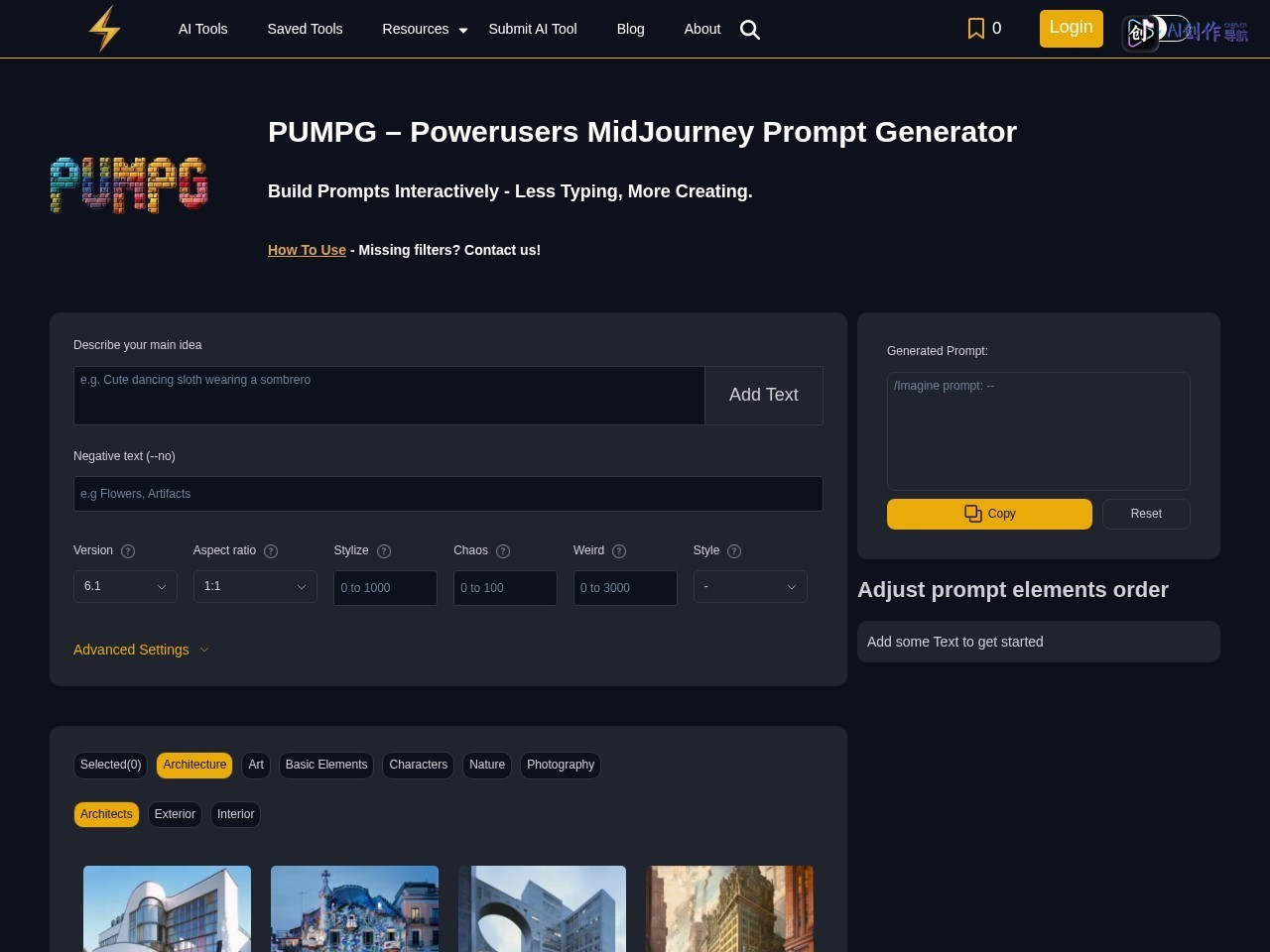Switch to the Characters category

419,765
